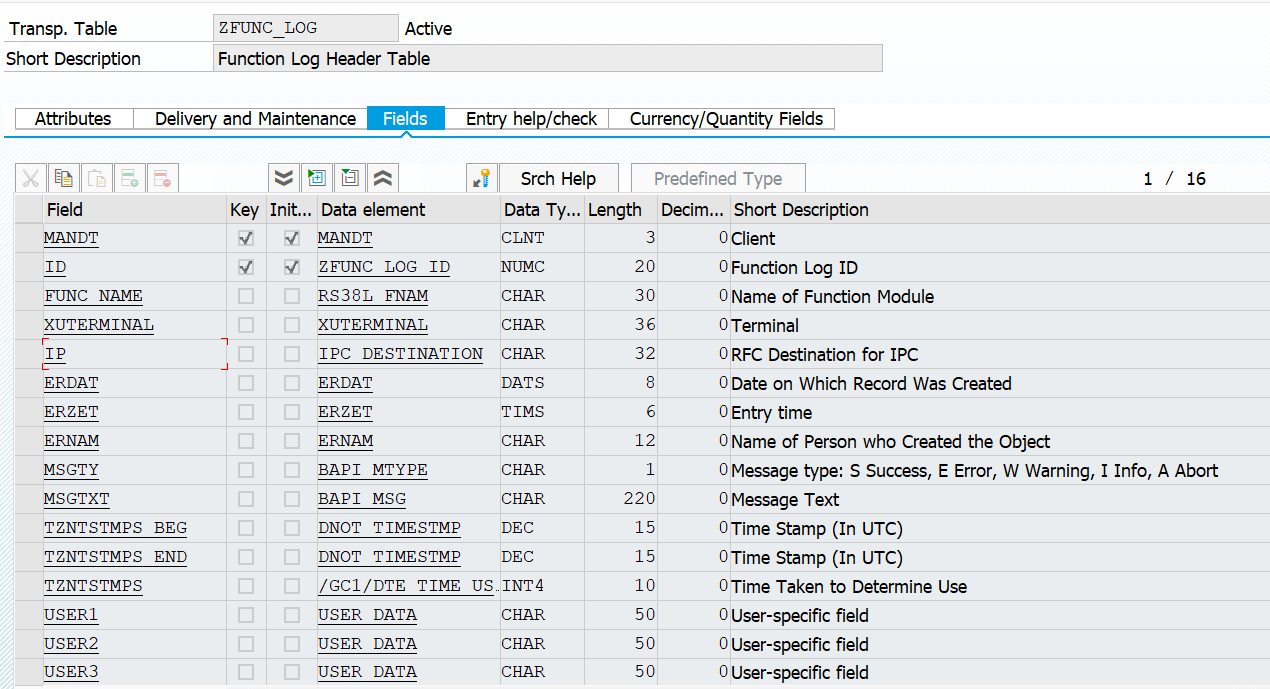Screen dimensions: 1270x689
Task: Click the Srch Help button
Action: 558,179
